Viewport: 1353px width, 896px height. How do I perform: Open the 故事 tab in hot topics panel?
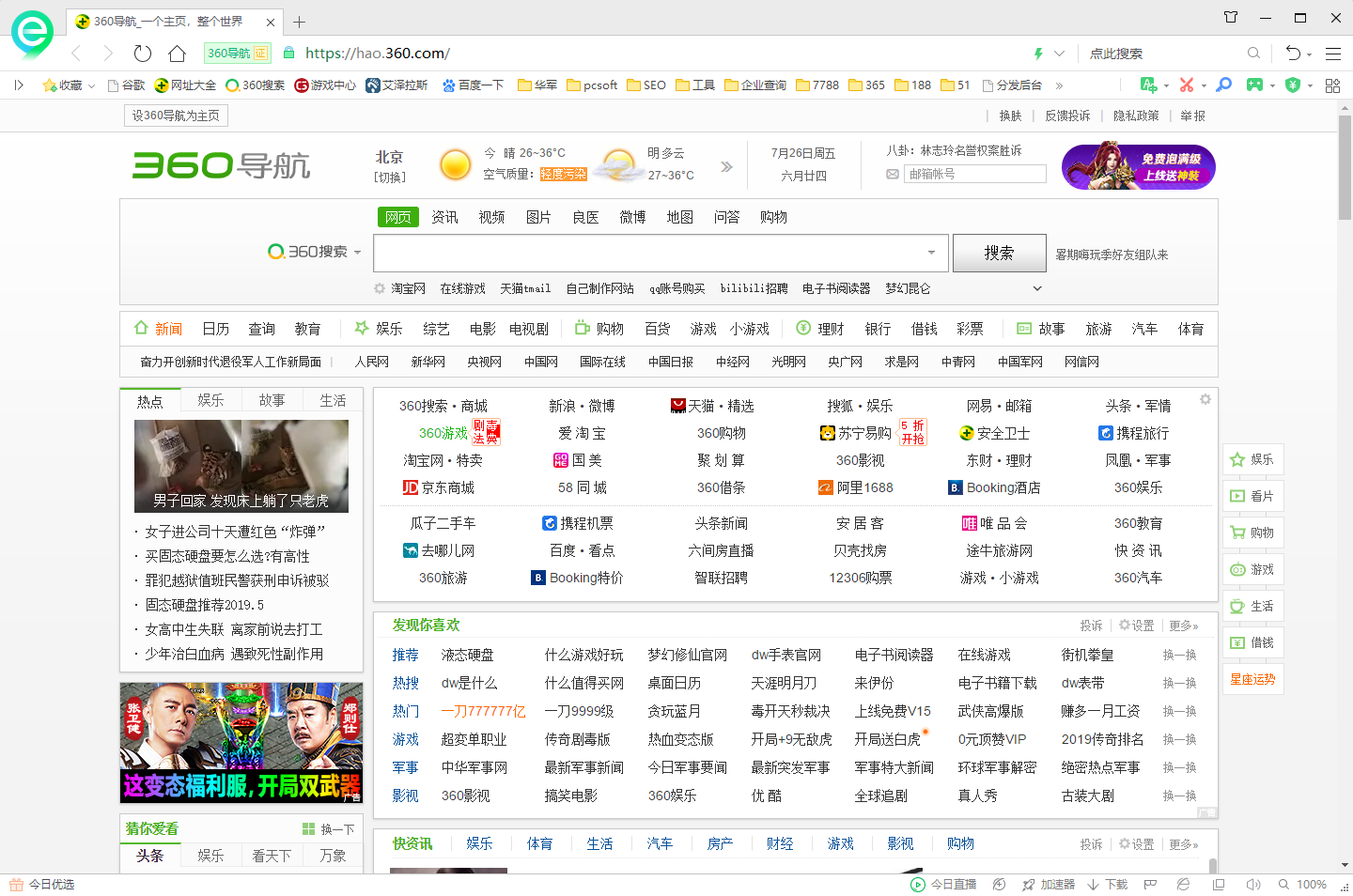[272, 399]
